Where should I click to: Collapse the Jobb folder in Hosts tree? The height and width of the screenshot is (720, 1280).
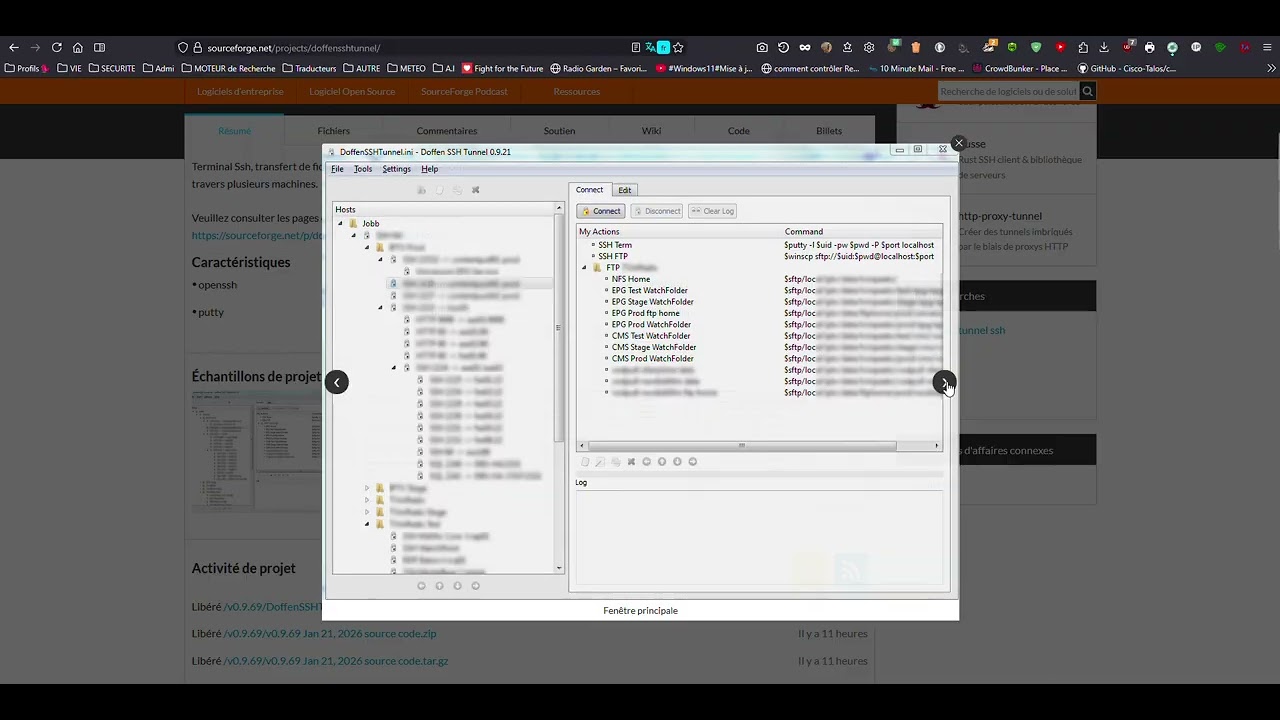[x=340, y=224]
